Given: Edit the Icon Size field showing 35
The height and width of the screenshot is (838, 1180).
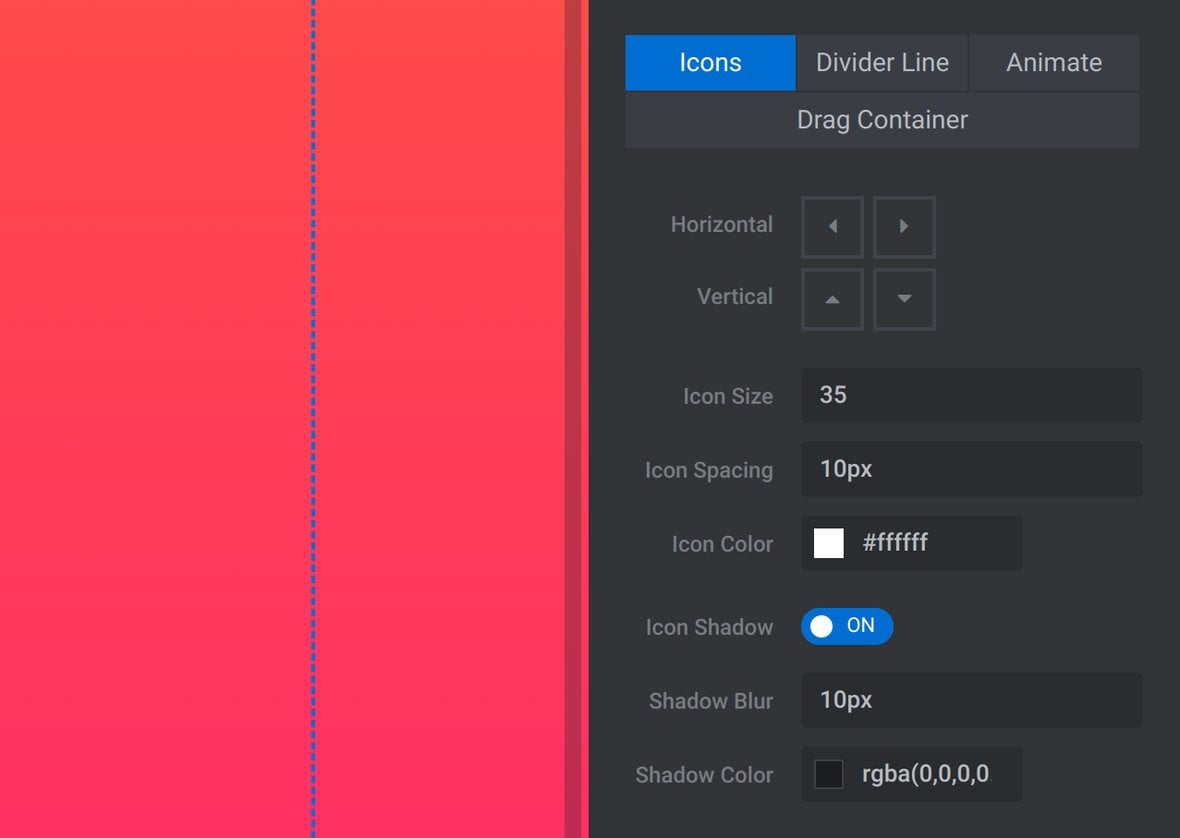Looking at the screenshot, I should point(972,395).
